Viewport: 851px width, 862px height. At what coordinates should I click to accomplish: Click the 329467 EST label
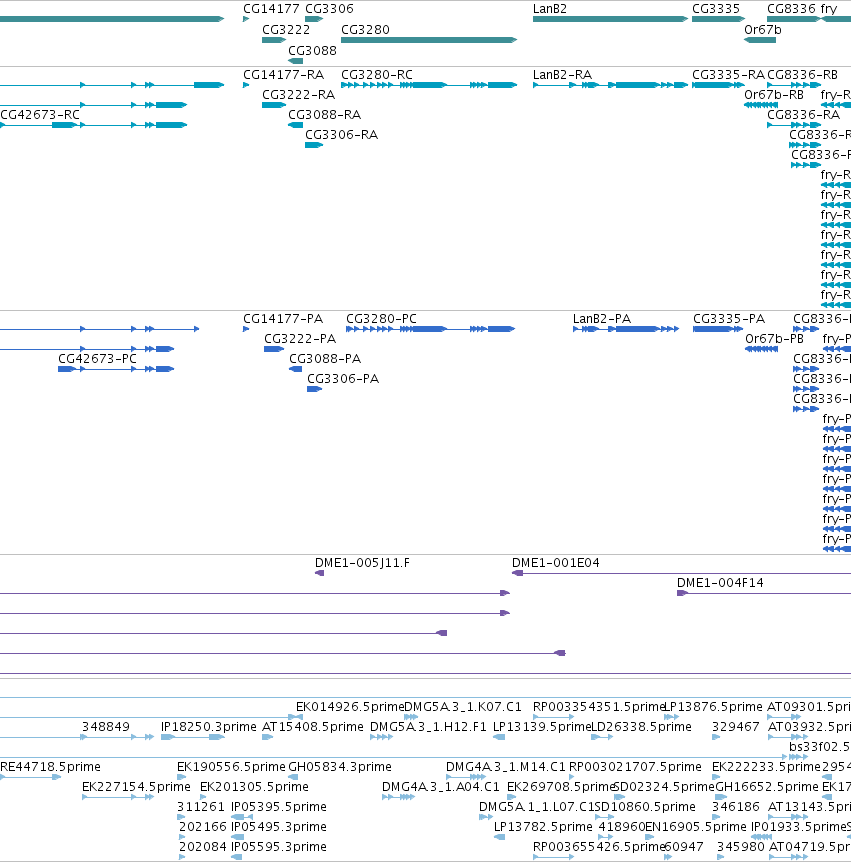[736, 727]
